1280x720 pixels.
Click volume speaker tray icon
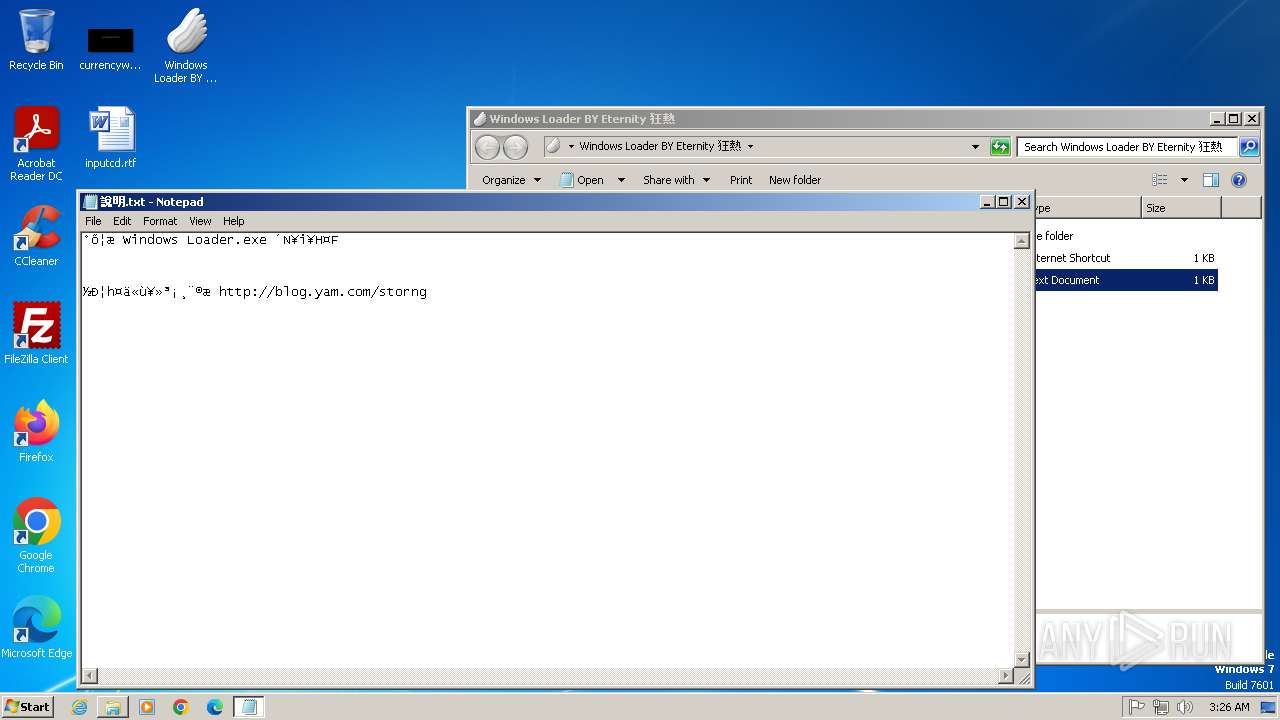pos(1185,707)
